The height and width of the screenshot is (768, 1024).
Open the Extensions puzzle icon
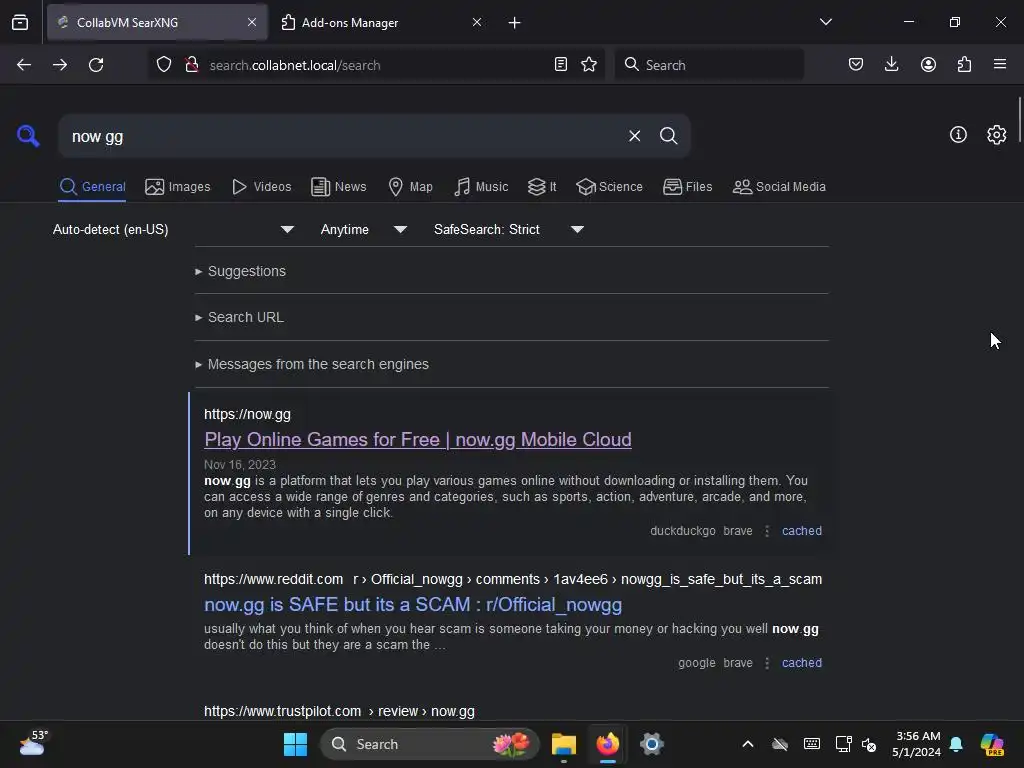pyautogui.click(x=964, y=65)
